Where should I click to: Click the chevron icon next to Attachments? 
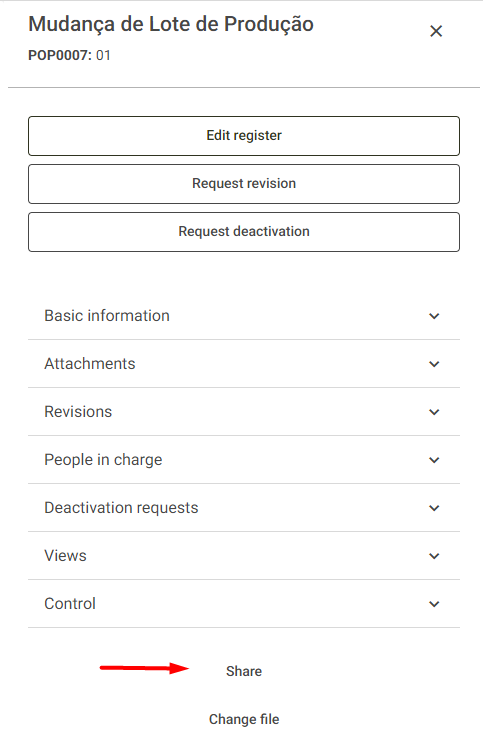pos(434,364)
